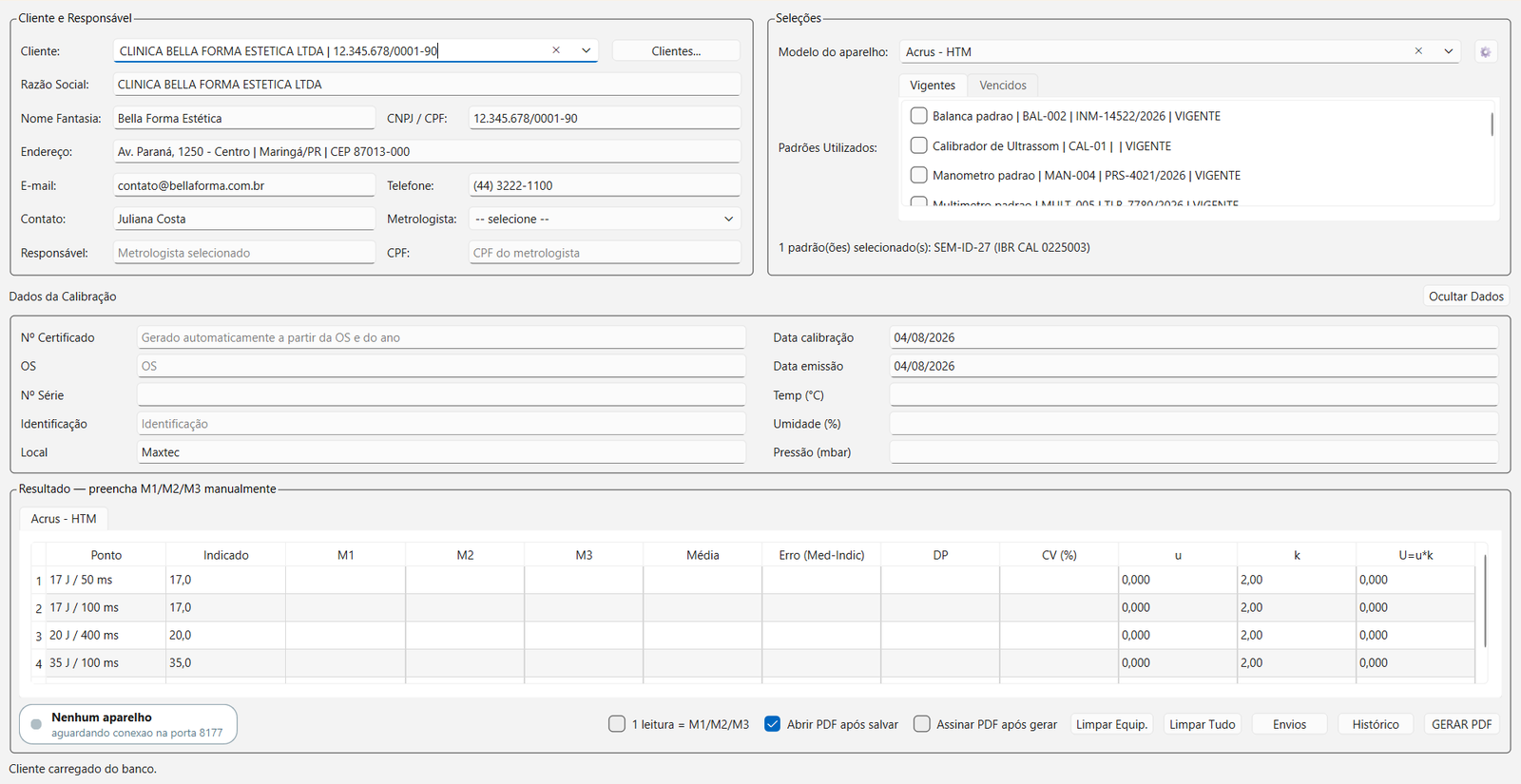Select the 20 J / 400 ms point cell
Image resolution: width=1521 pixels, height=784 pixels.
106,635
